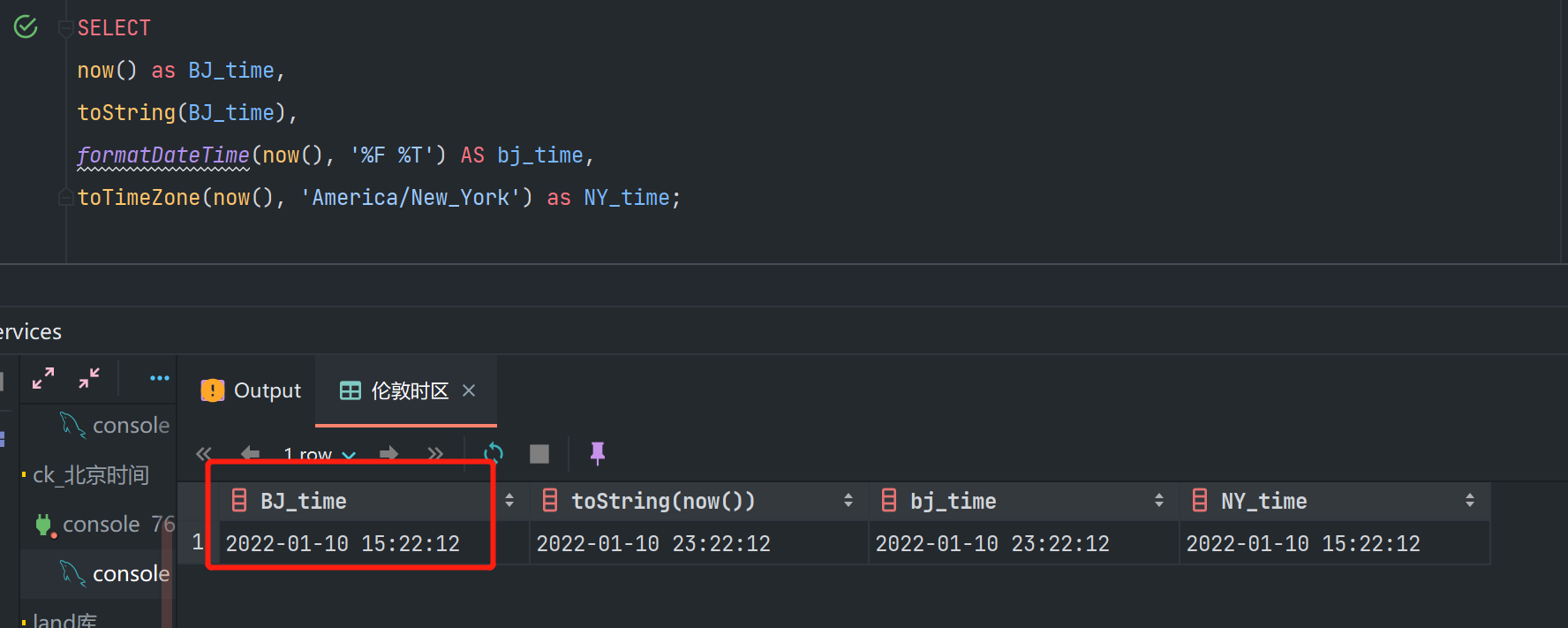Click the stop execution square button
Screen dimensions: 1568x628
click(539, 454)
